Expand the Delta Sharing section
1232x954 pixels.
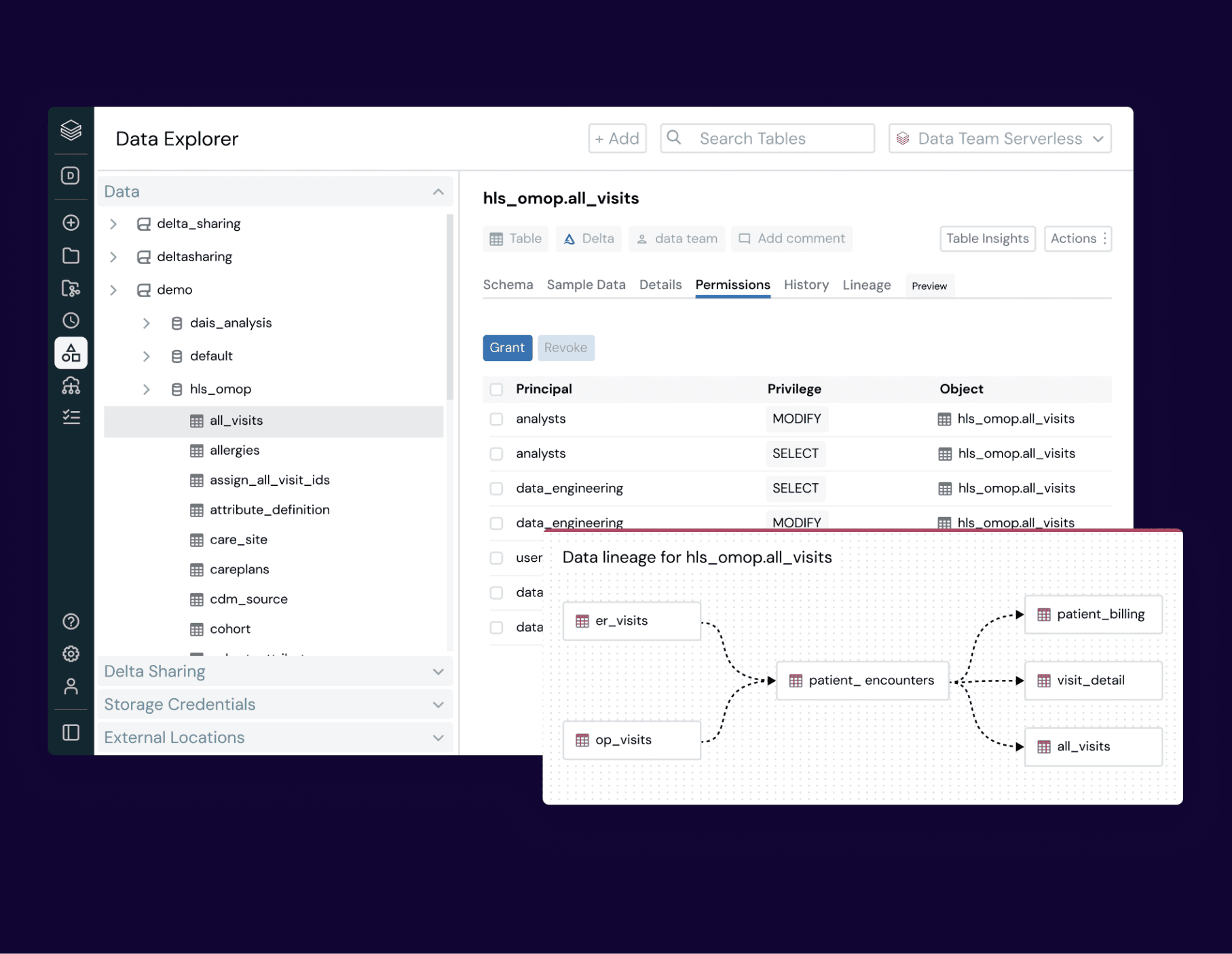(x=438, y=672)
